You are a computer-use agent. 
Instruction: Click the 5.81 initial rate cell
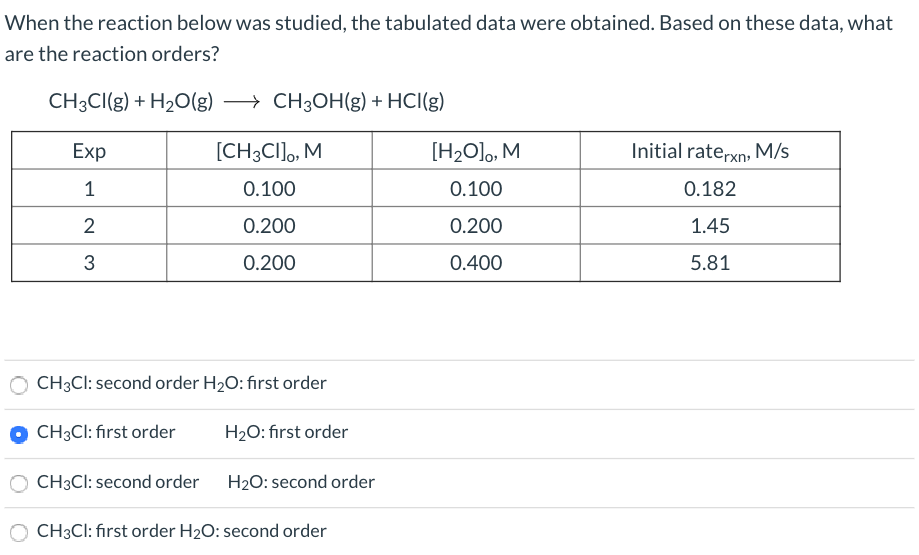[x=710, y=263]
